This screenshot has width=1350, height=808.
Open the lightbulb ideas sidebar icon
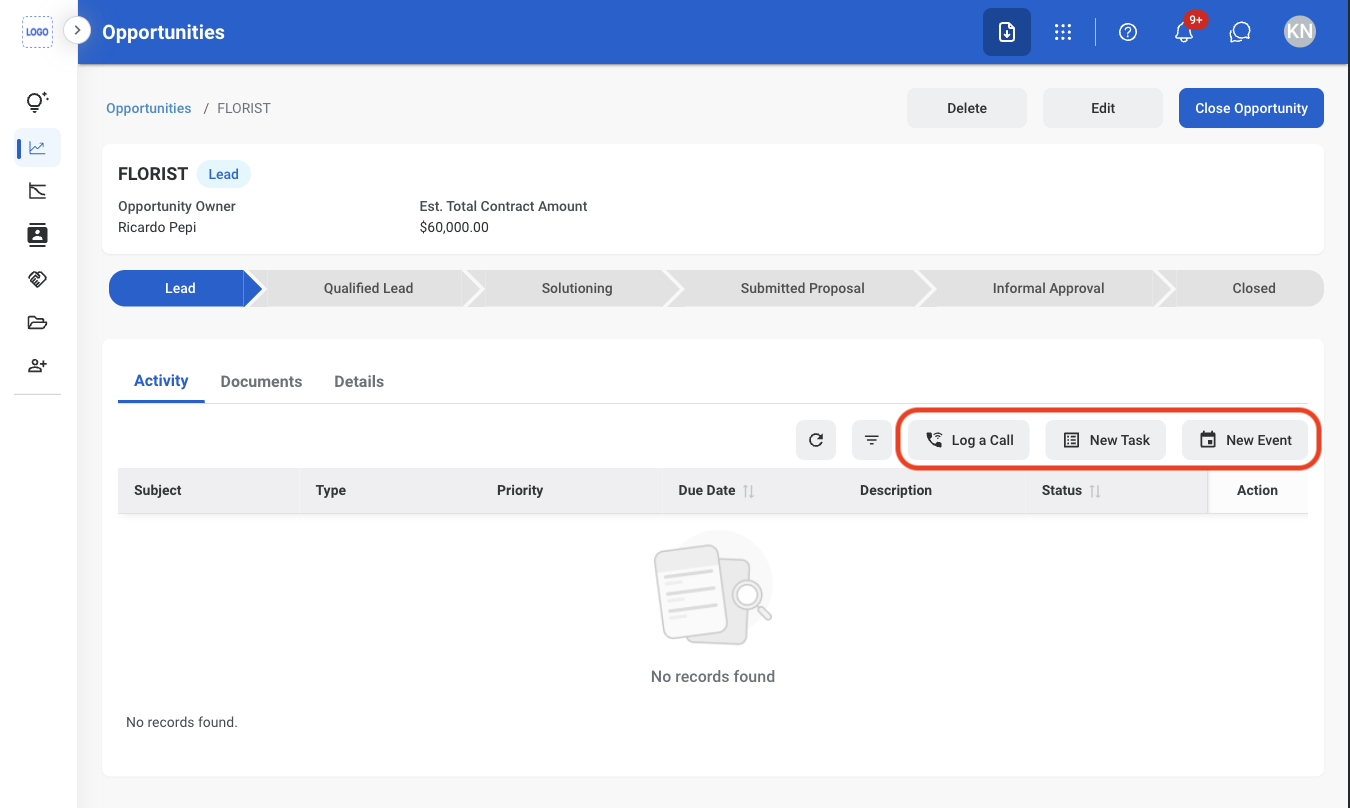coord(37,102)
